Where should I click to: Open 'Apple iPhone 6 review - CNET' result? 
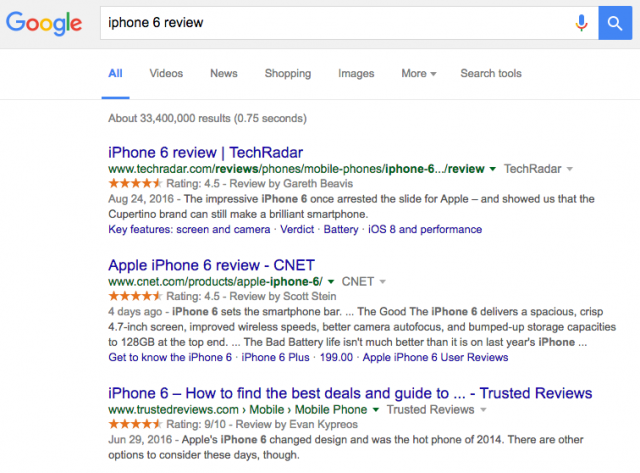pyautogui.click(x=211, y=265)
